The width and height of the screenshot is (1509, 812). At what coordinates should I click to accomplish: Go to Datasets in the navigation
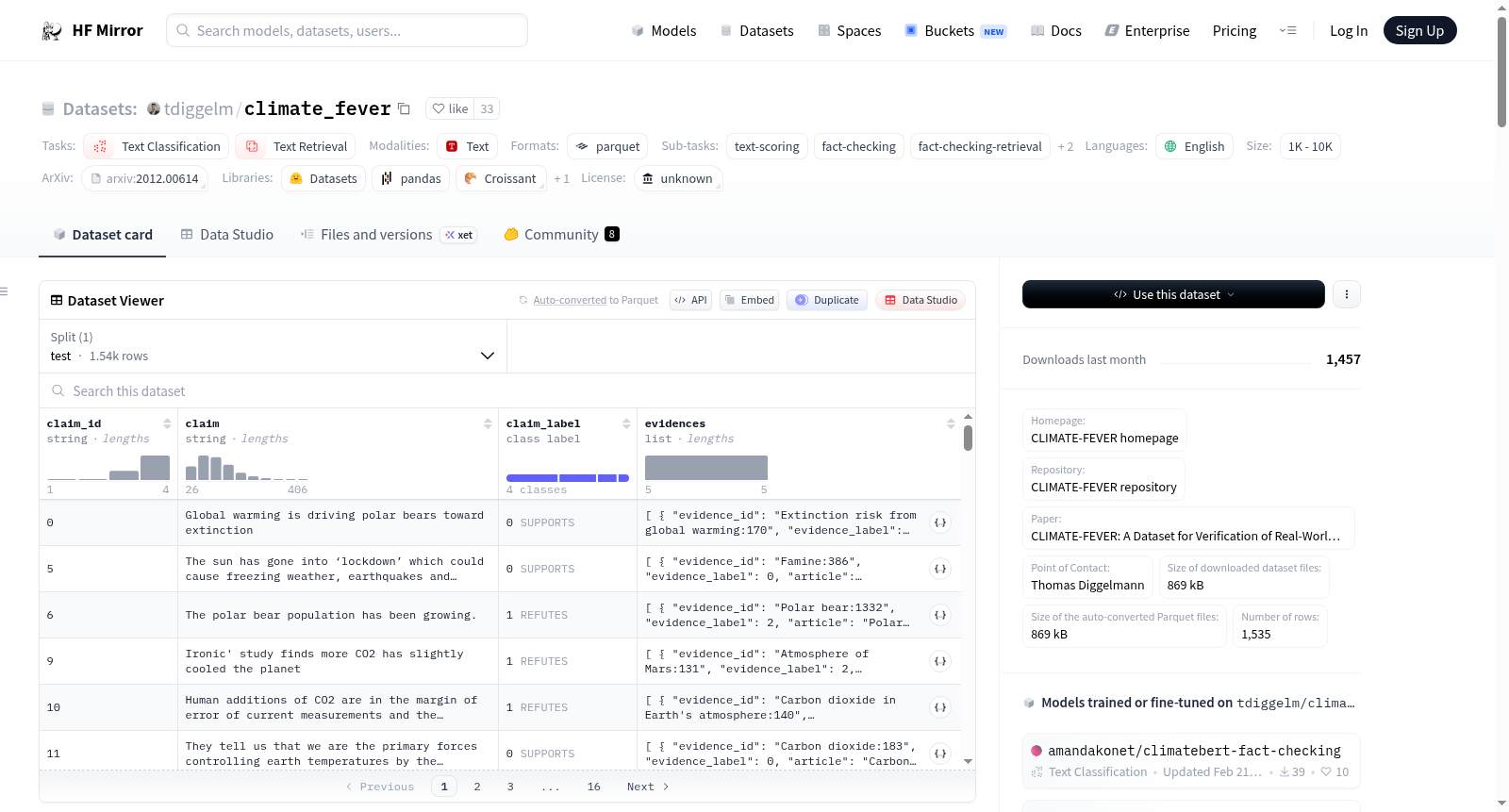pos(756,31)
